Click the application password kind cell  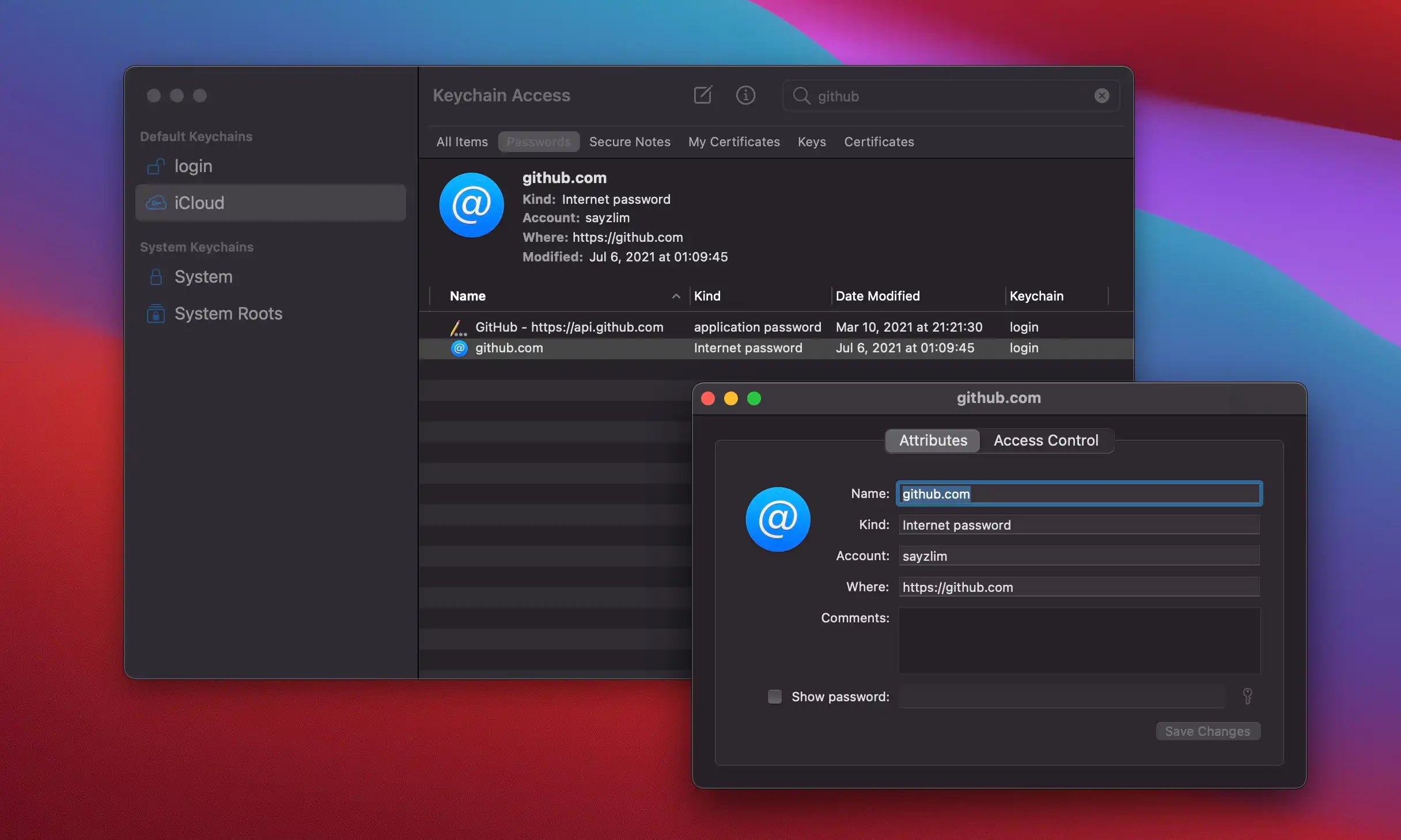click(757, 327)
